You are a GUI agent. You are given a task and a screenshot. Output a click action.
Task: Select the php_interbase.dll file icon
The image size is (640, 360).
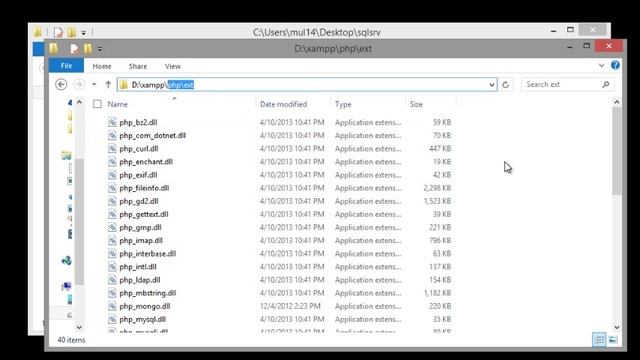pos(112,253)
